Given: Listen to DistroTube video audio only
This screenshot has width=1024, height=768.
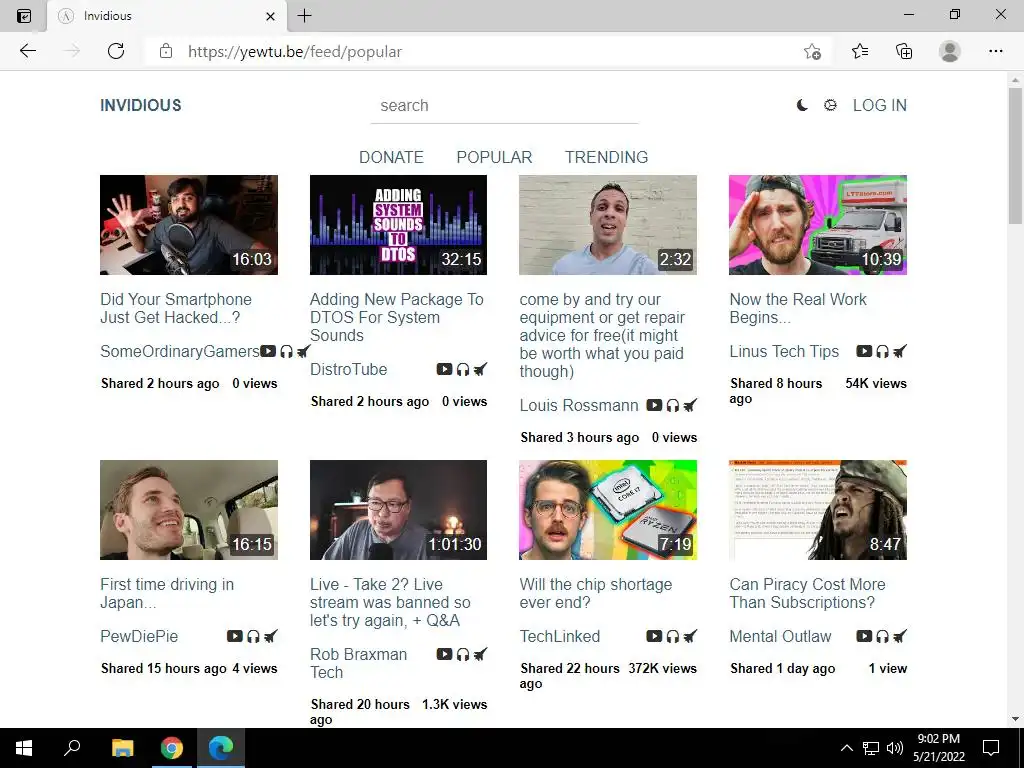Looking at the screenshot, I should click(462, 370).
